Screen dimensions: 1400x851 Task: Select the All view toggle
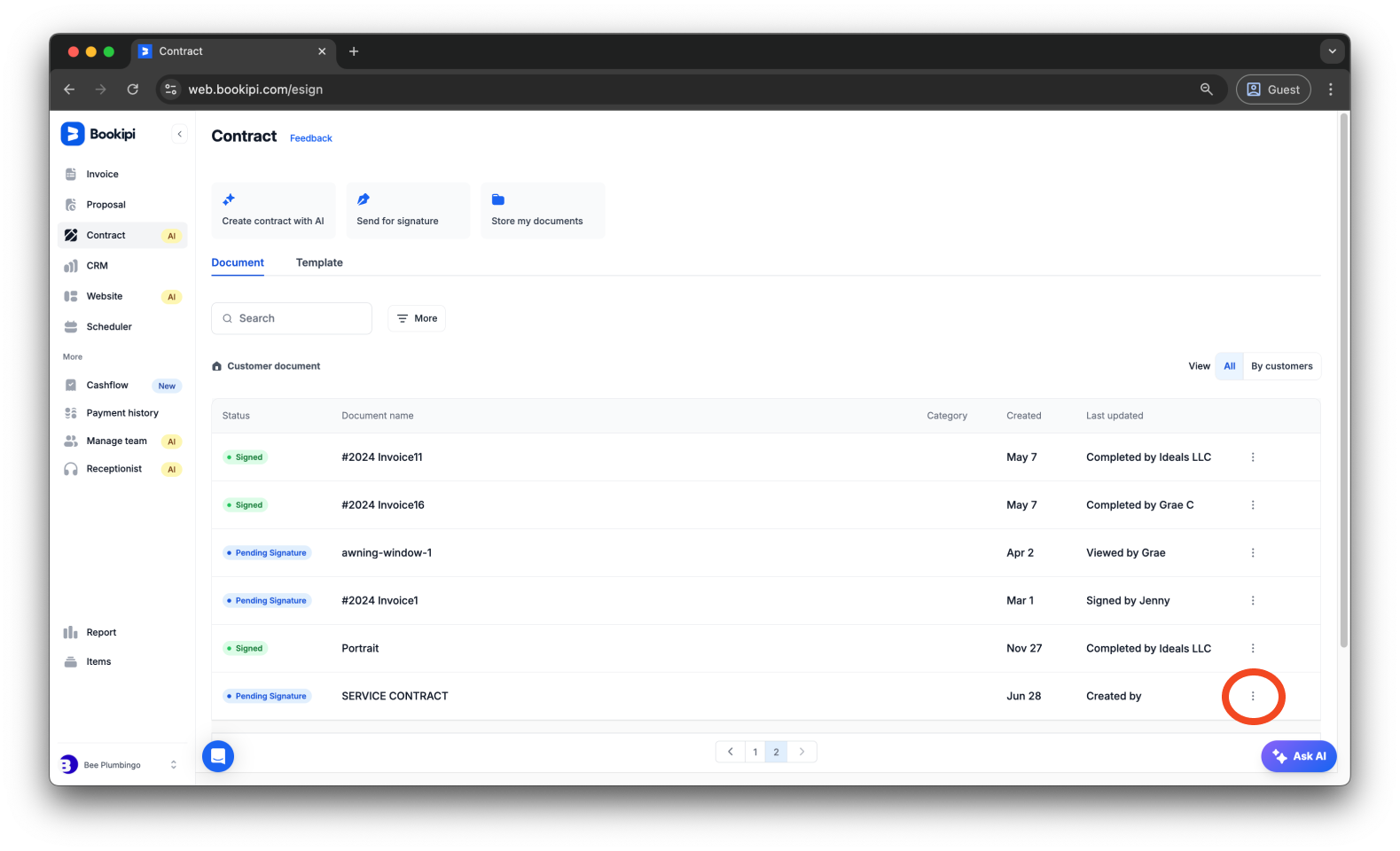pyautogui.click(x=1229, y=366)
